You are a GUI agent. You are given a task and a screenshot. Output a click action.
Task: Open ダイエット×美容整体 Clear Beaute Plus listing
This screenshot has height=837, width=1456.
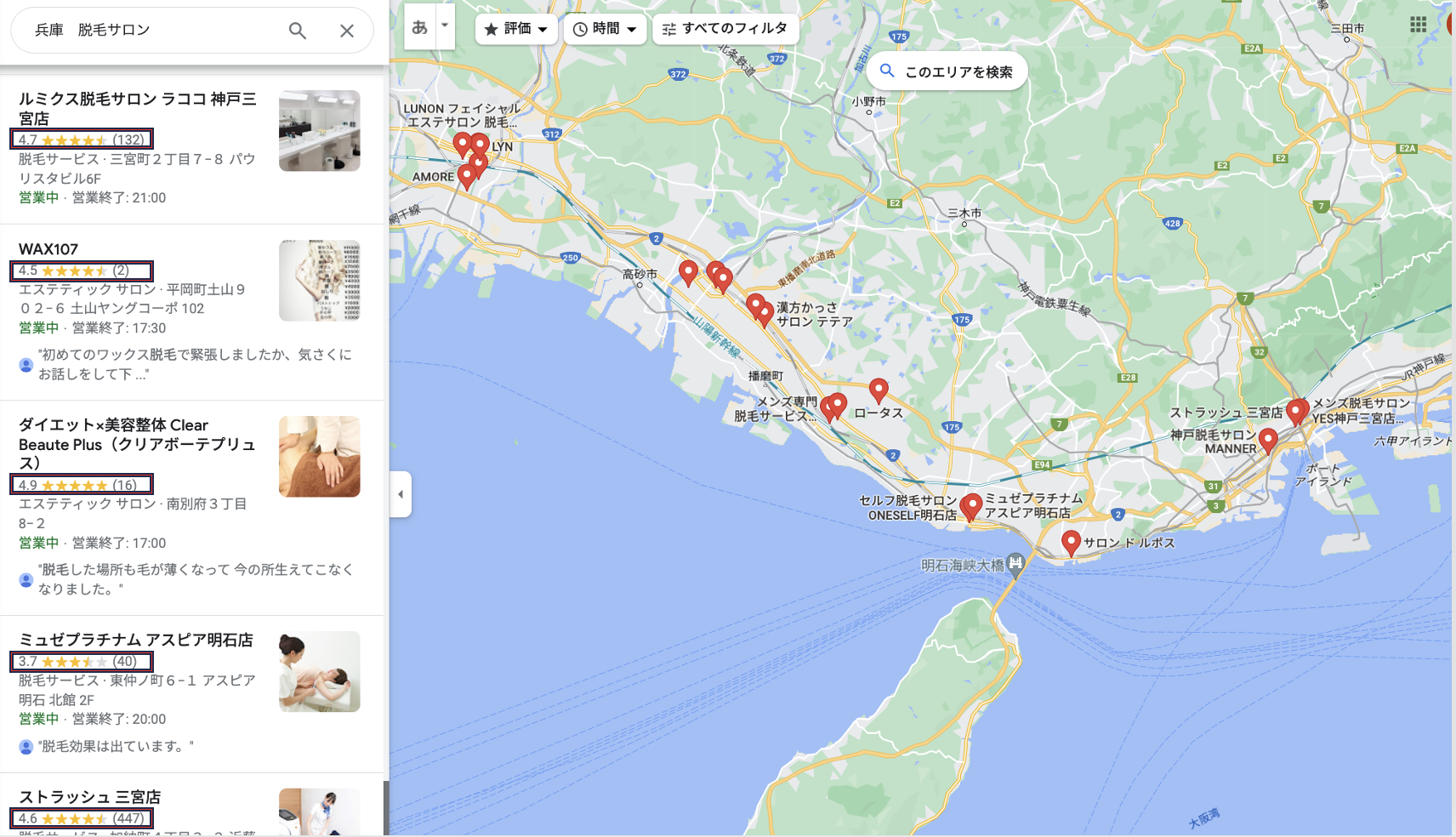(137, 444)
